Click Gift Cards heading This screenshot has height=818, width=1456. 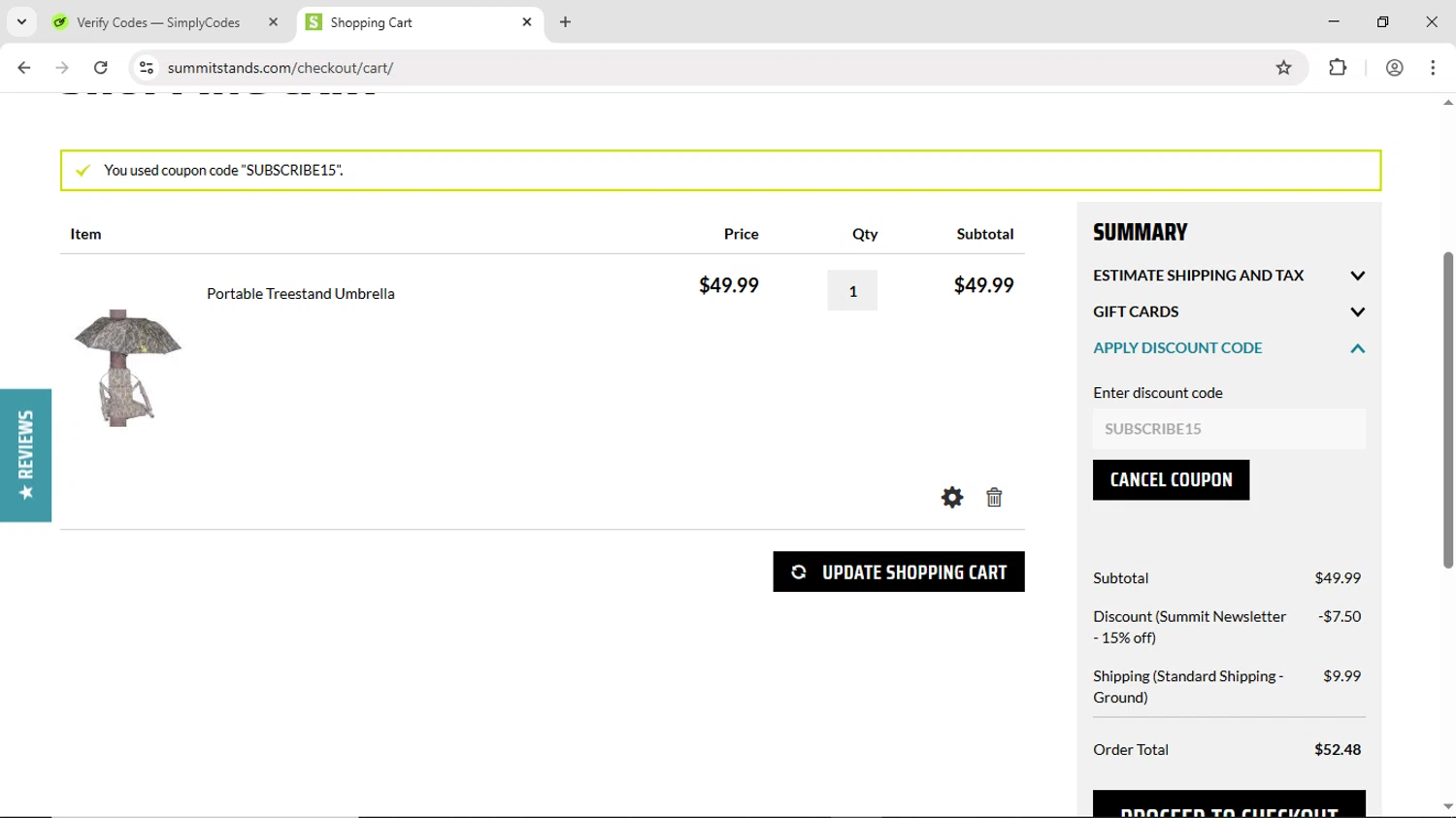1136,311
